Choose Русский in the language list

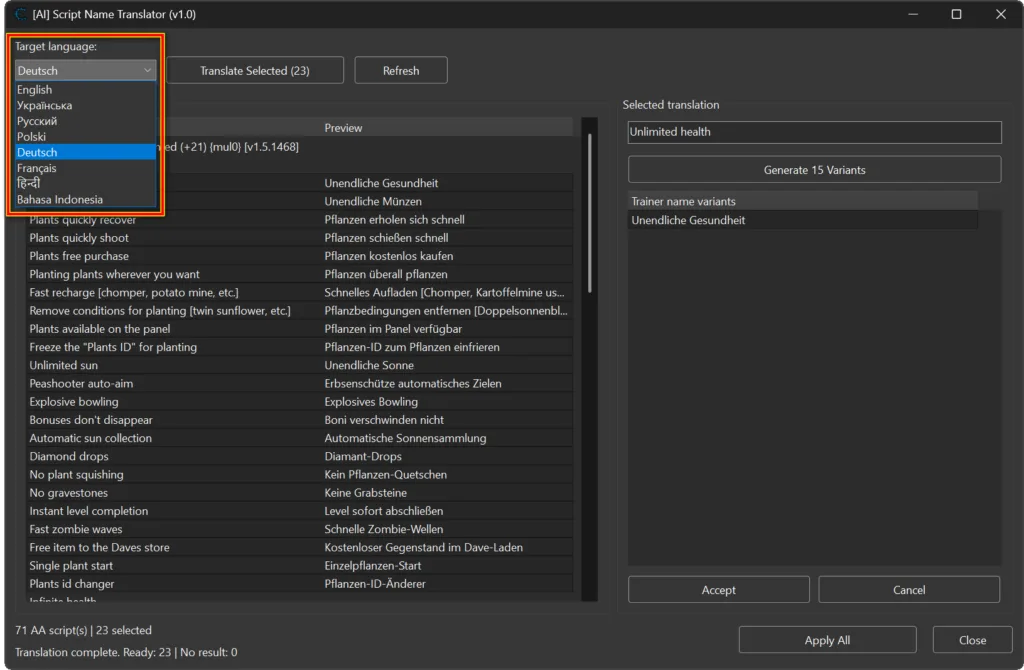click(85, 121)
